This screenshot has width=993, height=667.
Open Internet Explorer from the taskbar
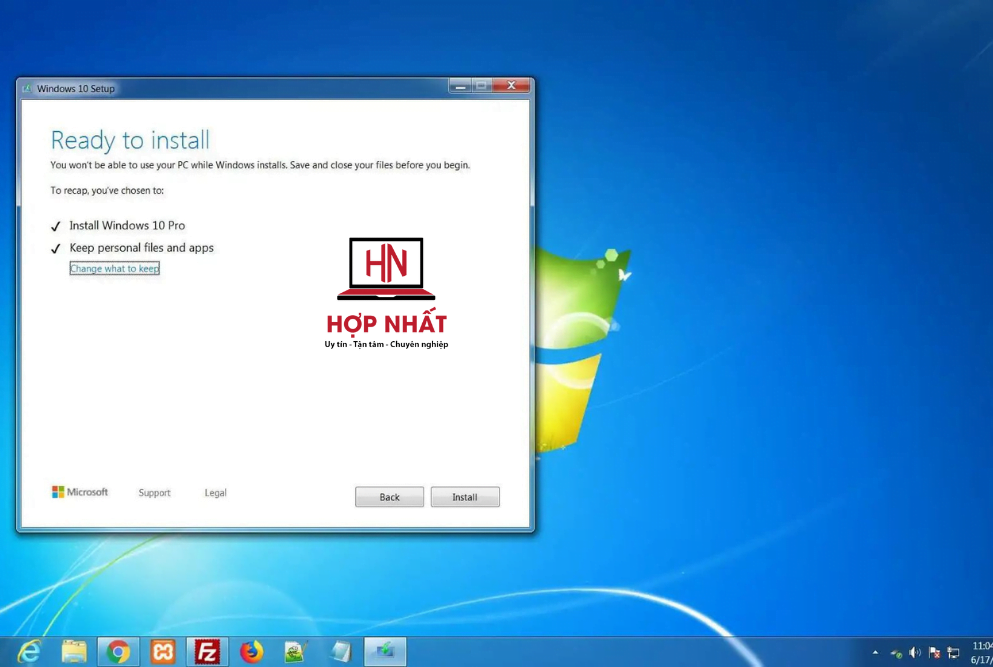pos(29,652)
